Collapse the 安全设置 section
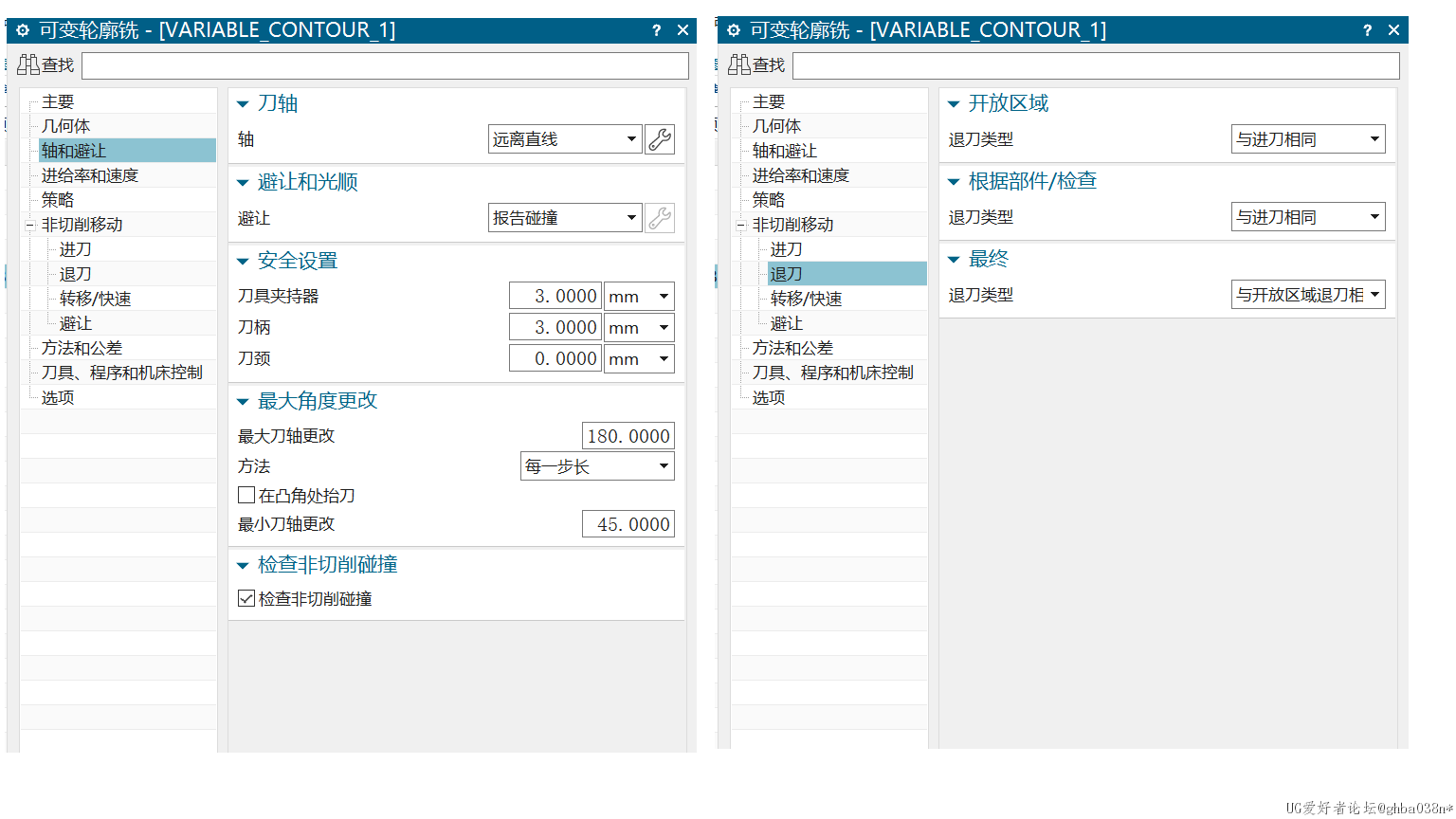 [x=243, y=262]
